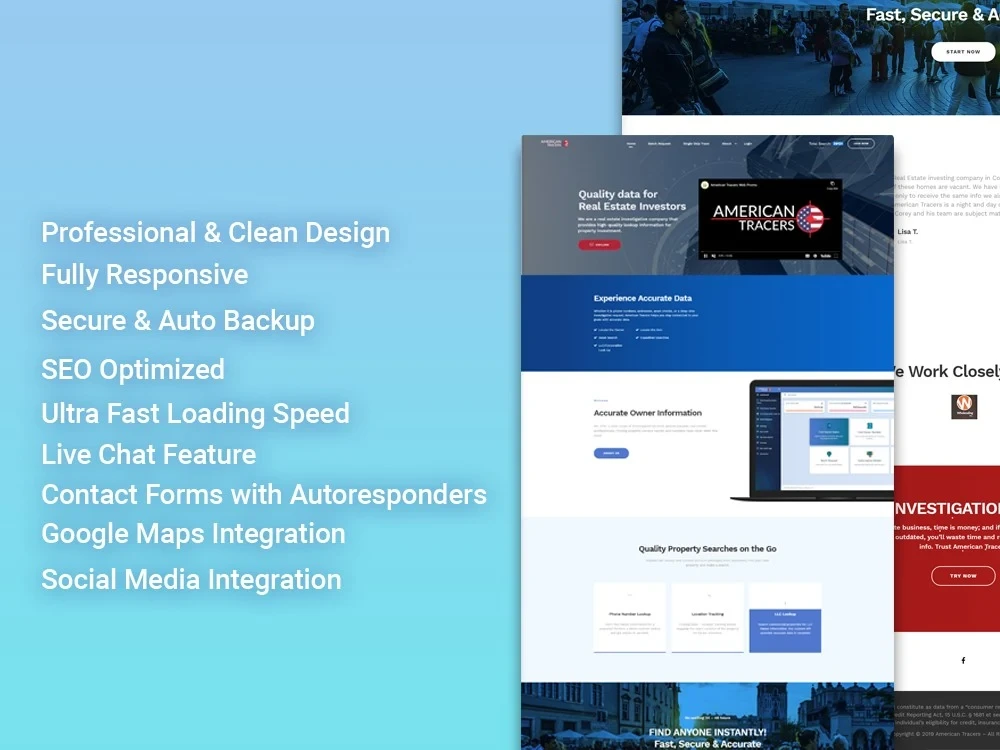Click 'Quality Property Searches on the Go' heading
This screenshot has height=750, width=1000.
pos(707,548)
